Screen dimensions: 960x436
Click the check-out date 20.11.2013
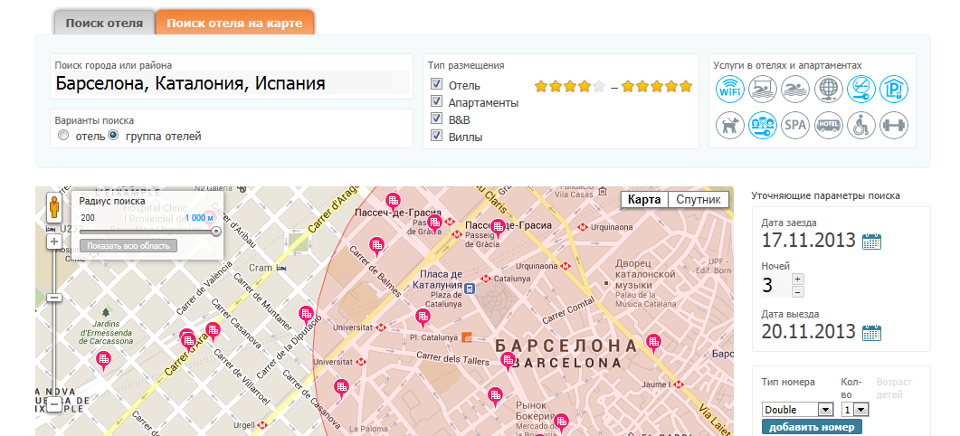(x=808, y=331)
